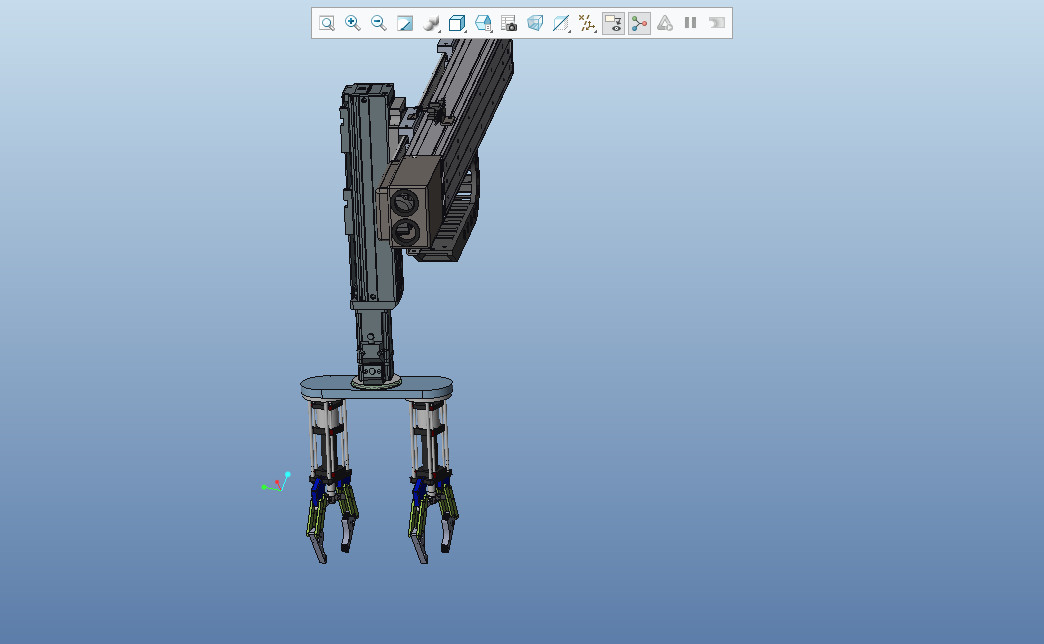
Task: Click the greyed simulation display triangle icon
Action: (x=664, y=23)
